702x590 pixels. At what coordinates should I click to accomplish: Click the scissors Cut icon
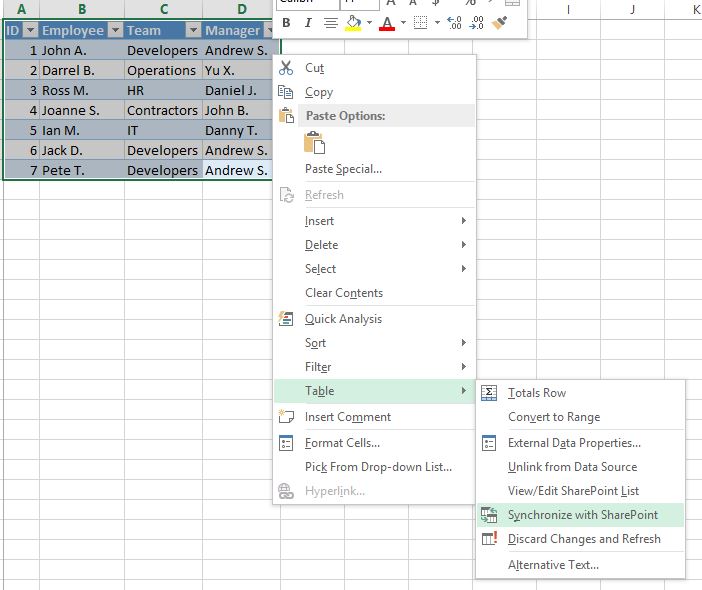click(x=286, y=68)
